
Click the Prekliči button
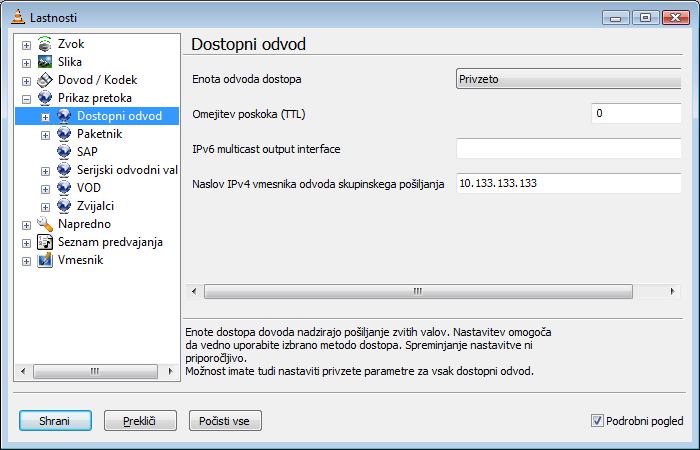pos(140,421)
